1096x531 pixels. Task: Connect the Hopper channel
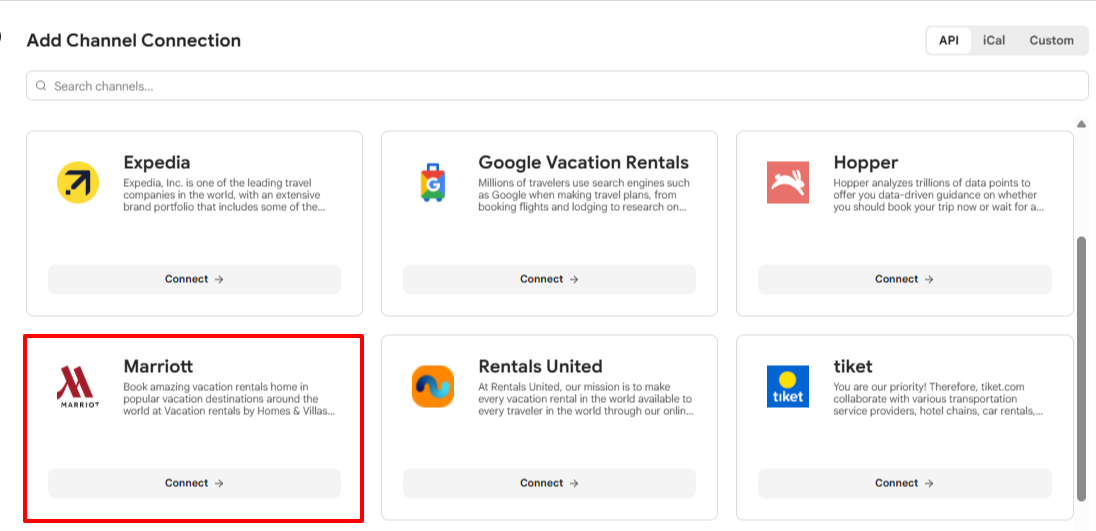point(904,279)
